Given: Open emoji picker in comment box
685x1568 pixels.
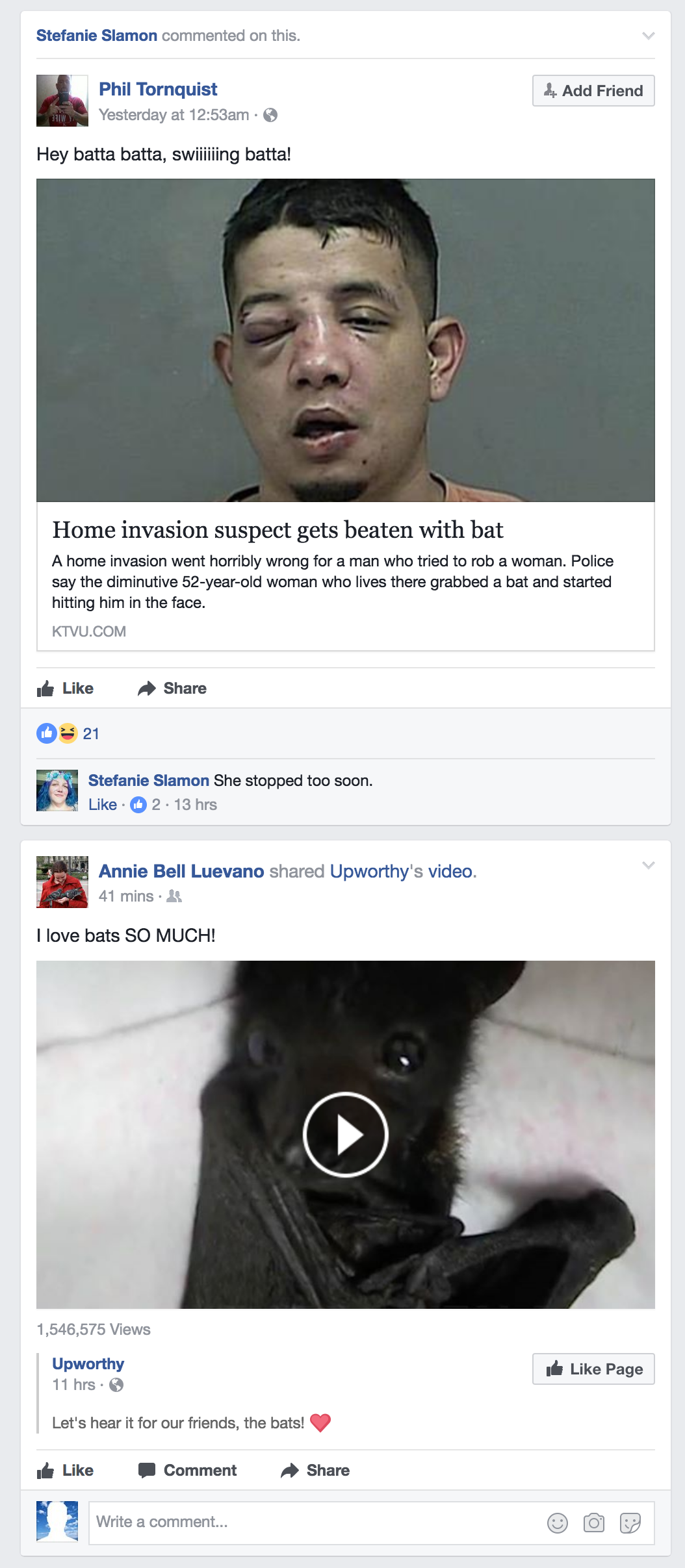Looking at the screenshot, I should tap(557, 1523).
